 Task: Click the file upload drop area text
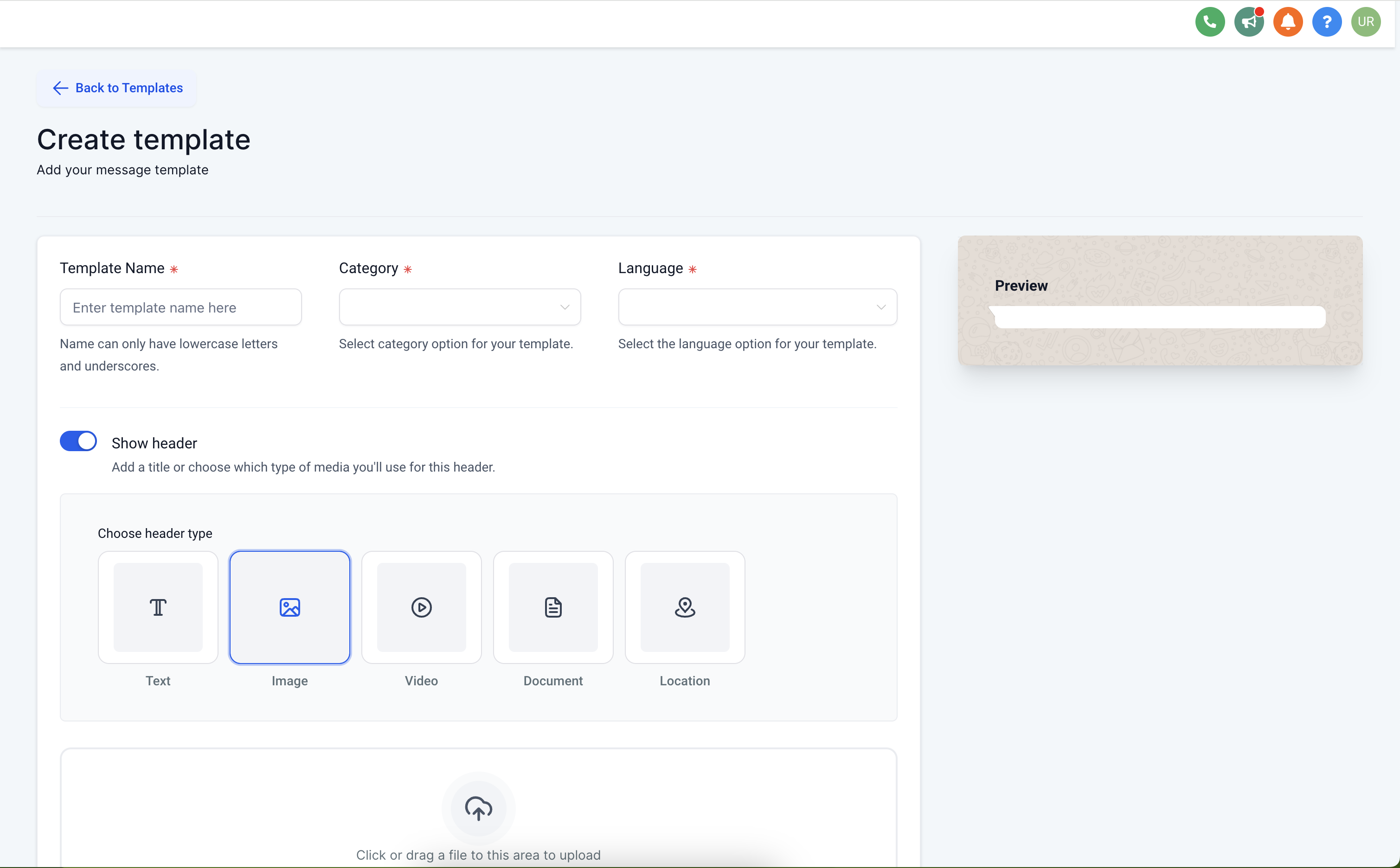point(478,855)
